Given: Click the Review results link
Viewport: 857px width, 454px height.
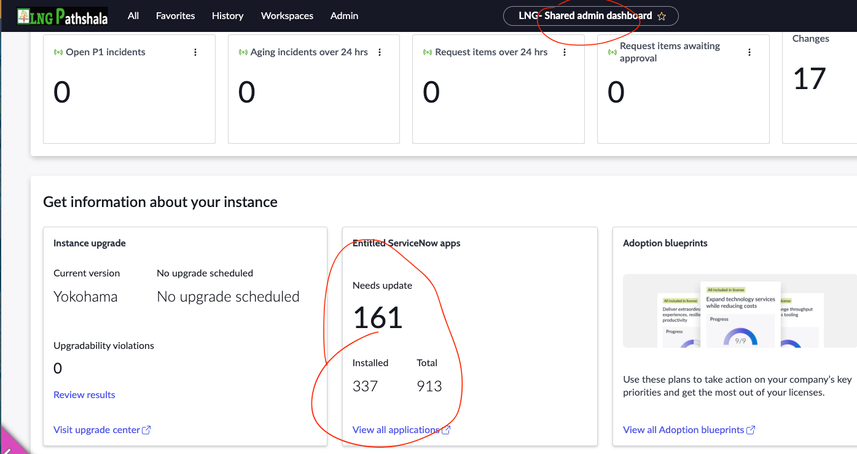Looking at the screenshot, I should coord(84,394).
